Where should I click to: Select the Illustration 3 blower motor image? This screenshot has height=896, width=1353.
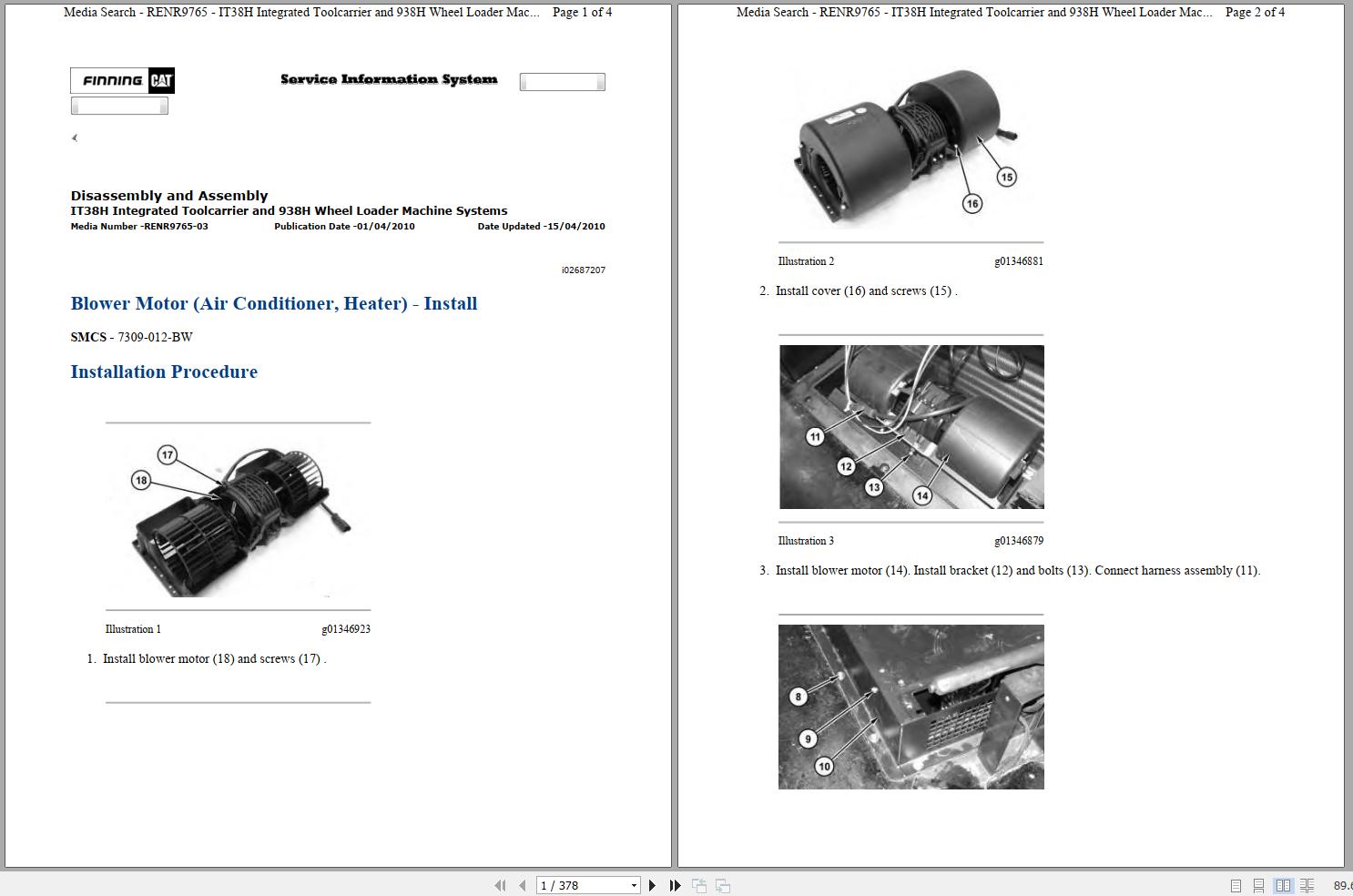click(910, 426)
